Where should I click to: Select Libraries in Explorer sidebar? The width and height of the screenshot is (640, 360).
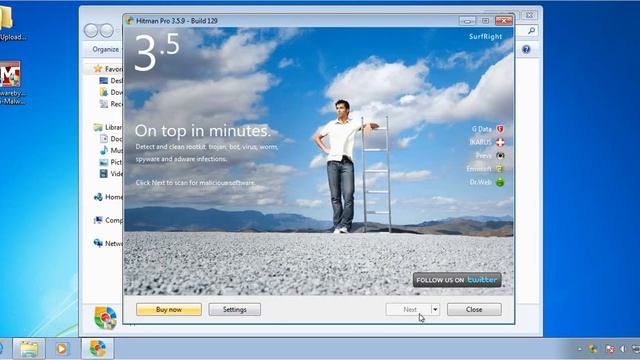click(108, 127)
